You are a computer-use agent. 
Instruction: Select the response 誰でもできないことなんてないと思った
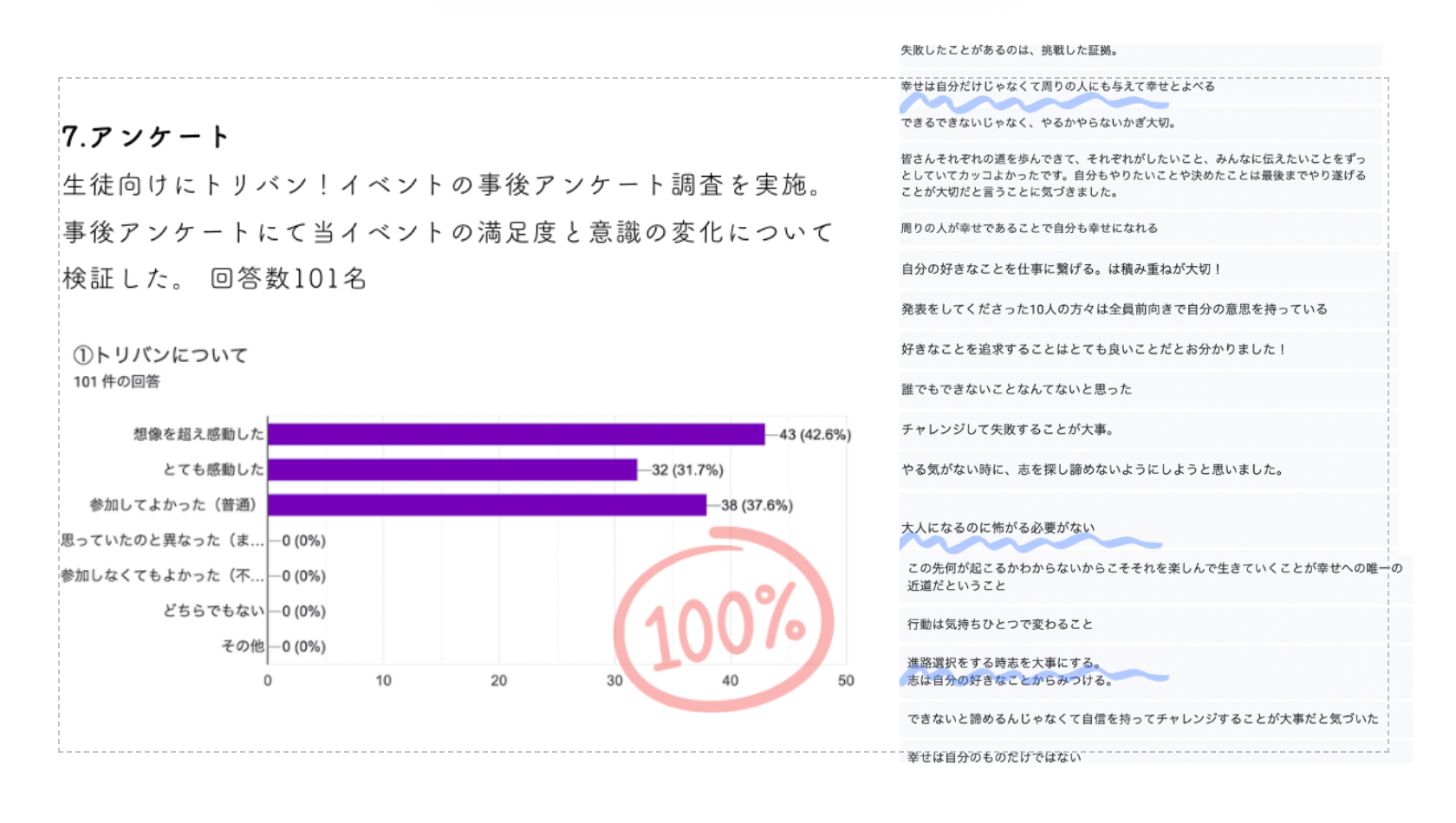(x=1017, y=389)
